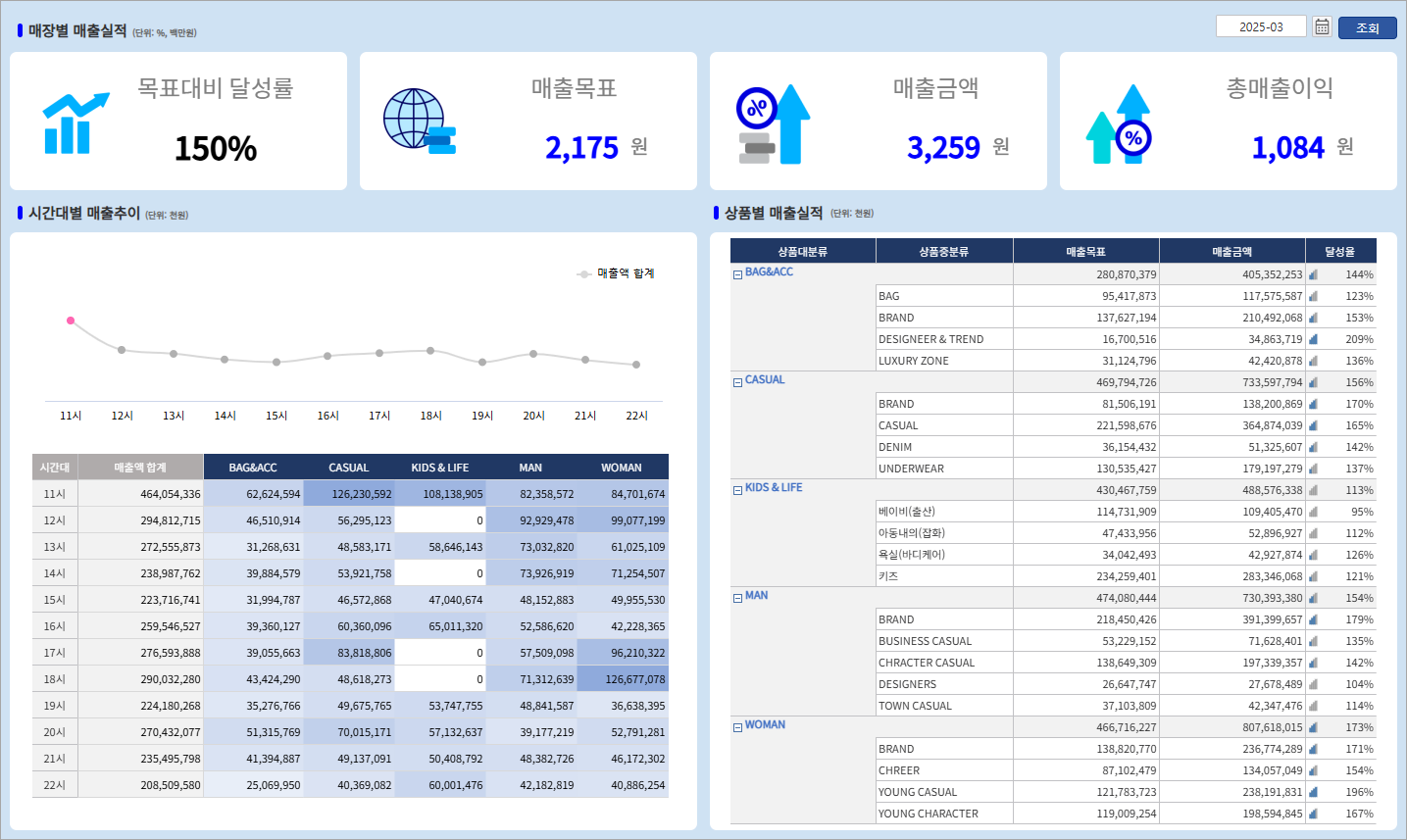1407x840 pixels.
Task: Sort by the 달성율 column header
Action: 1339,252
